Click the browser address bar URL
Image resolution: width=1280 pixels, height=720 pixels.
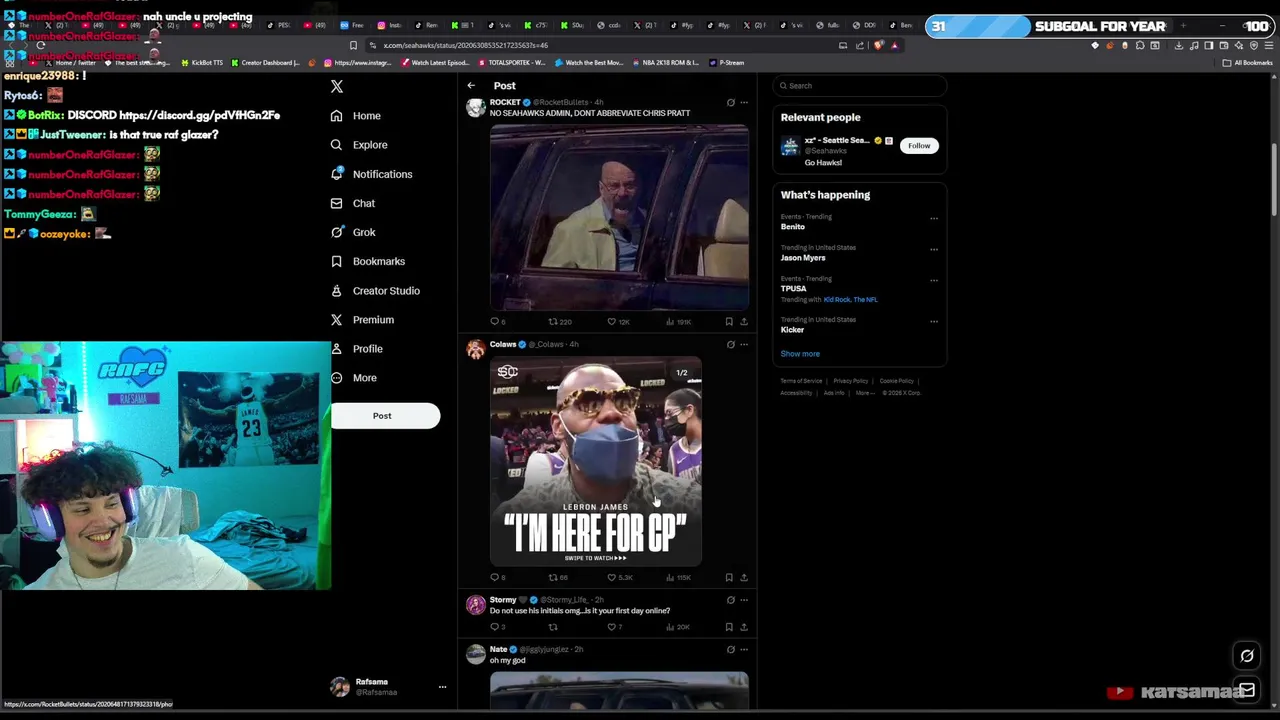[466, 45]
